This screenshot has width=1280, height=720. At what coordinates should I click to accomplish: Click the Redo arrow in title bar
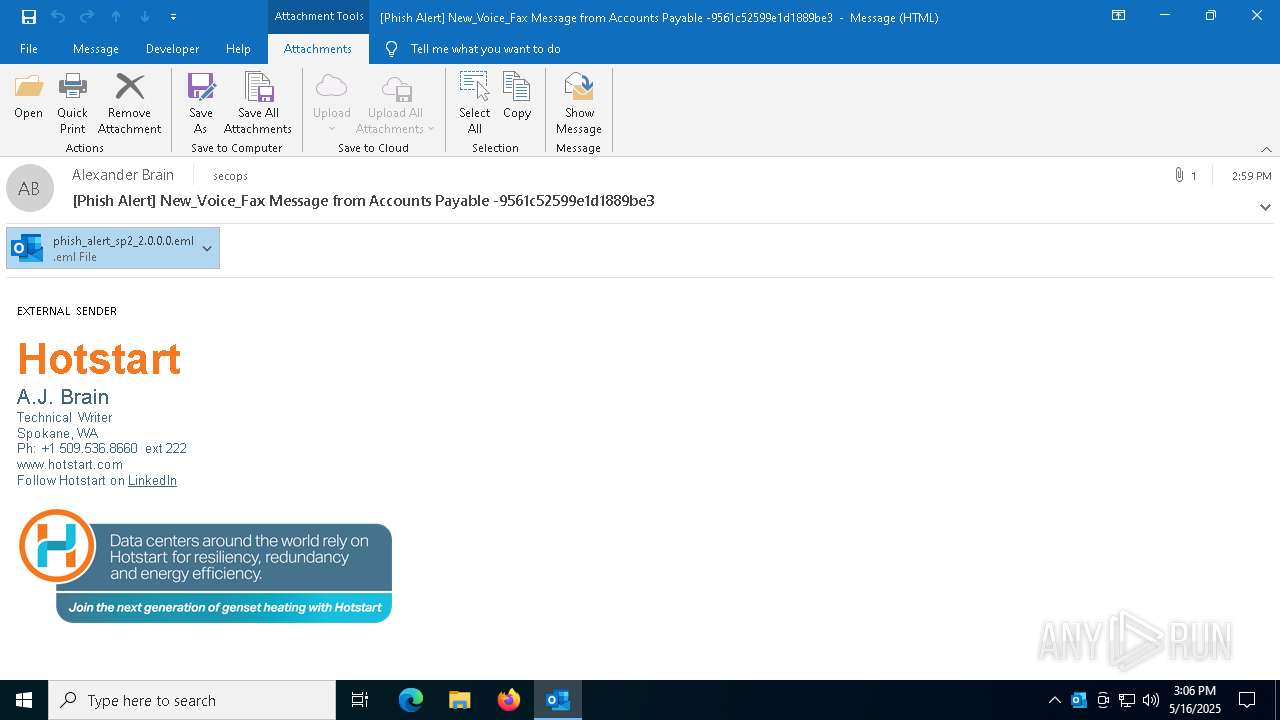click(87, 17)
